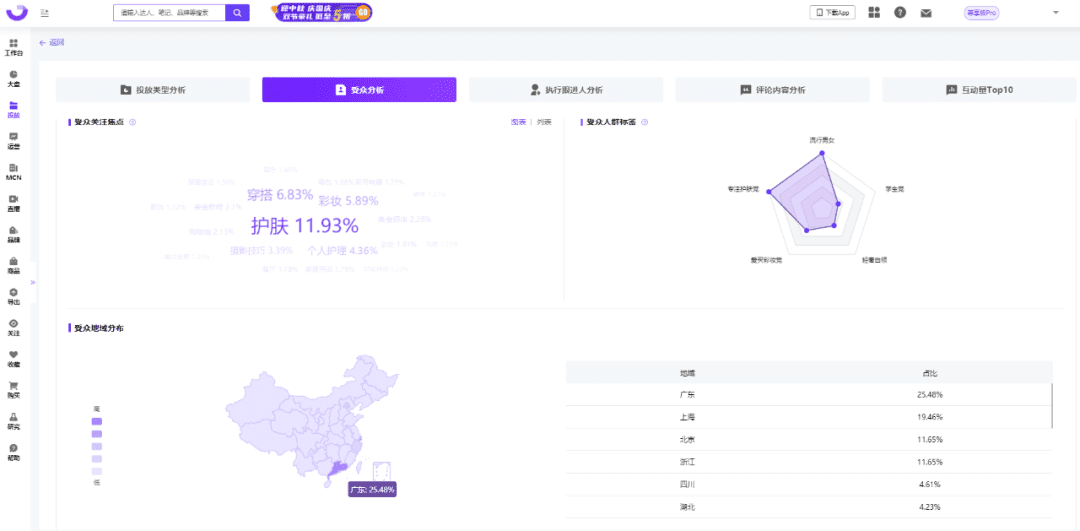The image size is (1080, 531).
Task: Open the 购买 shopping cart sidebar icon
Action: coord(14,386)
